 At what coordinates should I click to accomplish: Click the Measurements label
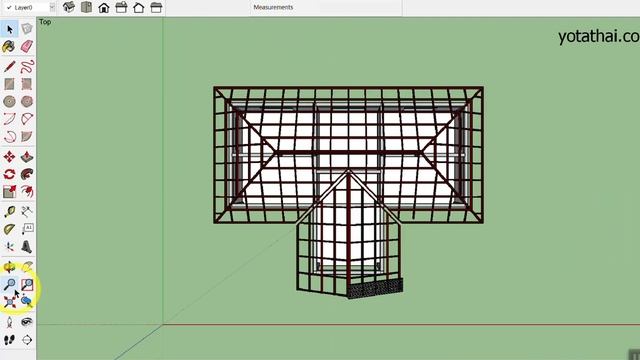click(x=273, y=7)
